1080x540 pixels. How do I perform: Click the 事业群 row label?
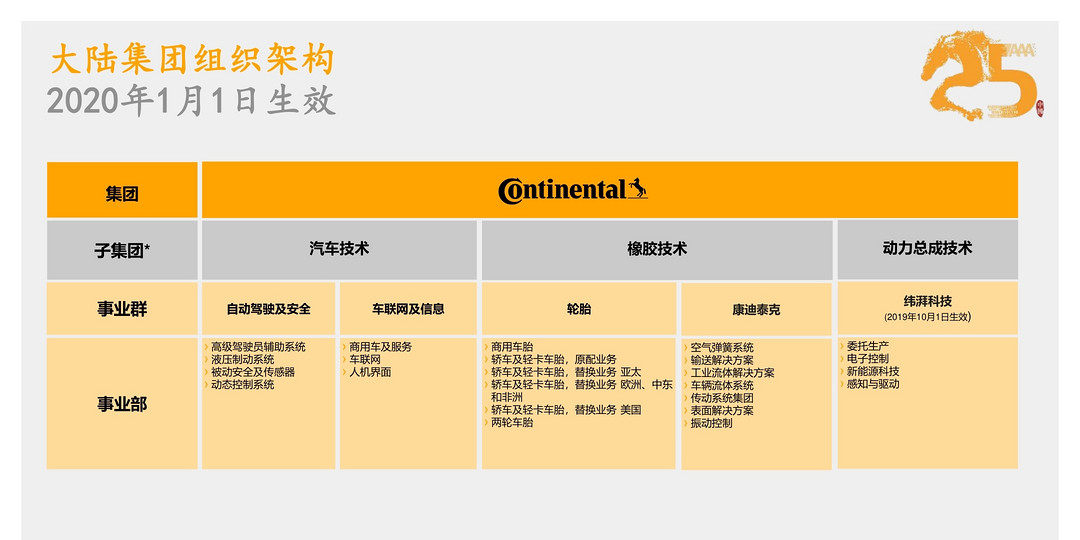click(x=122, y=309)
